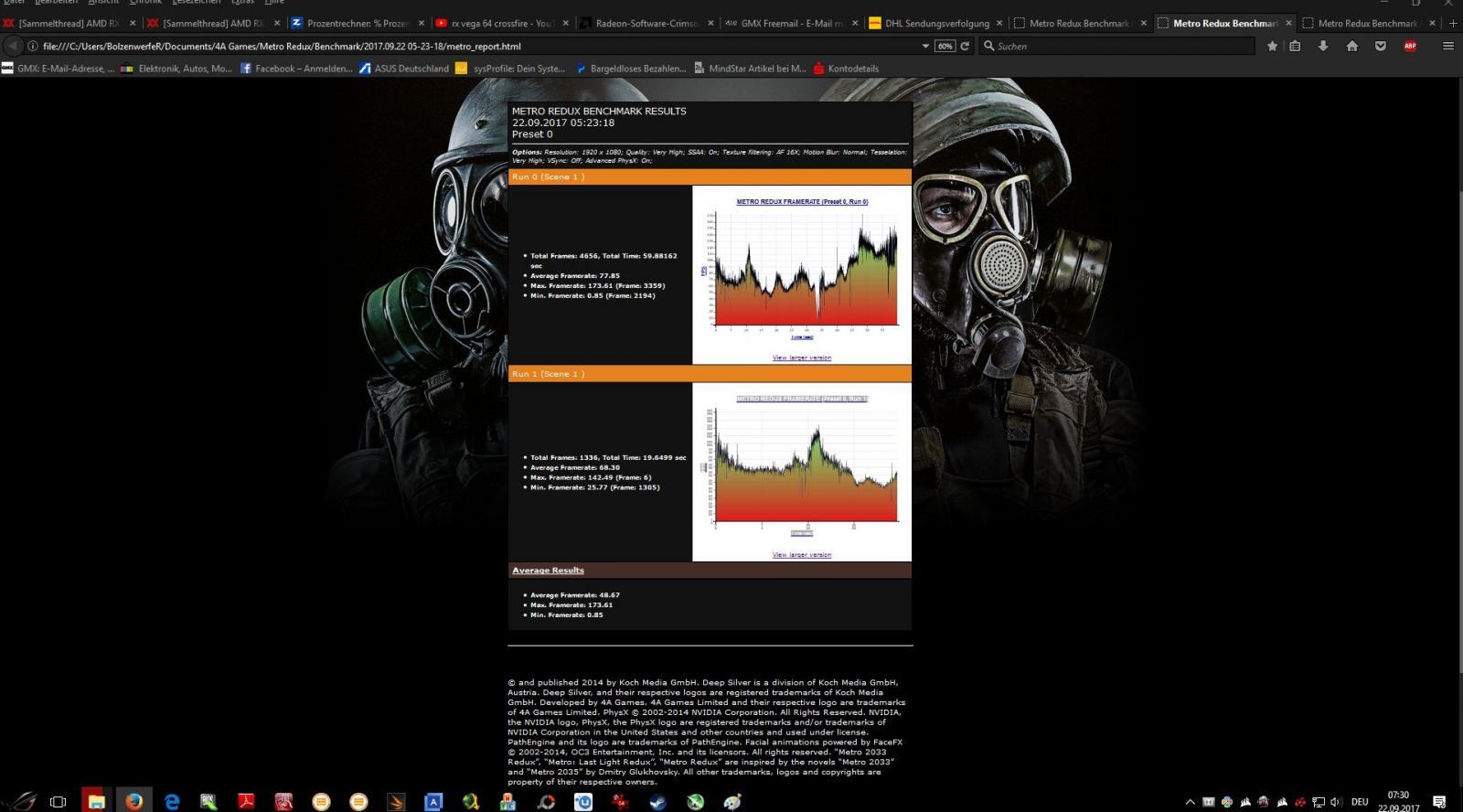Viewport: 1463px width, 812px height.
Task: Open ASUS Deutschland bookmark
Action: coord(404,68)
